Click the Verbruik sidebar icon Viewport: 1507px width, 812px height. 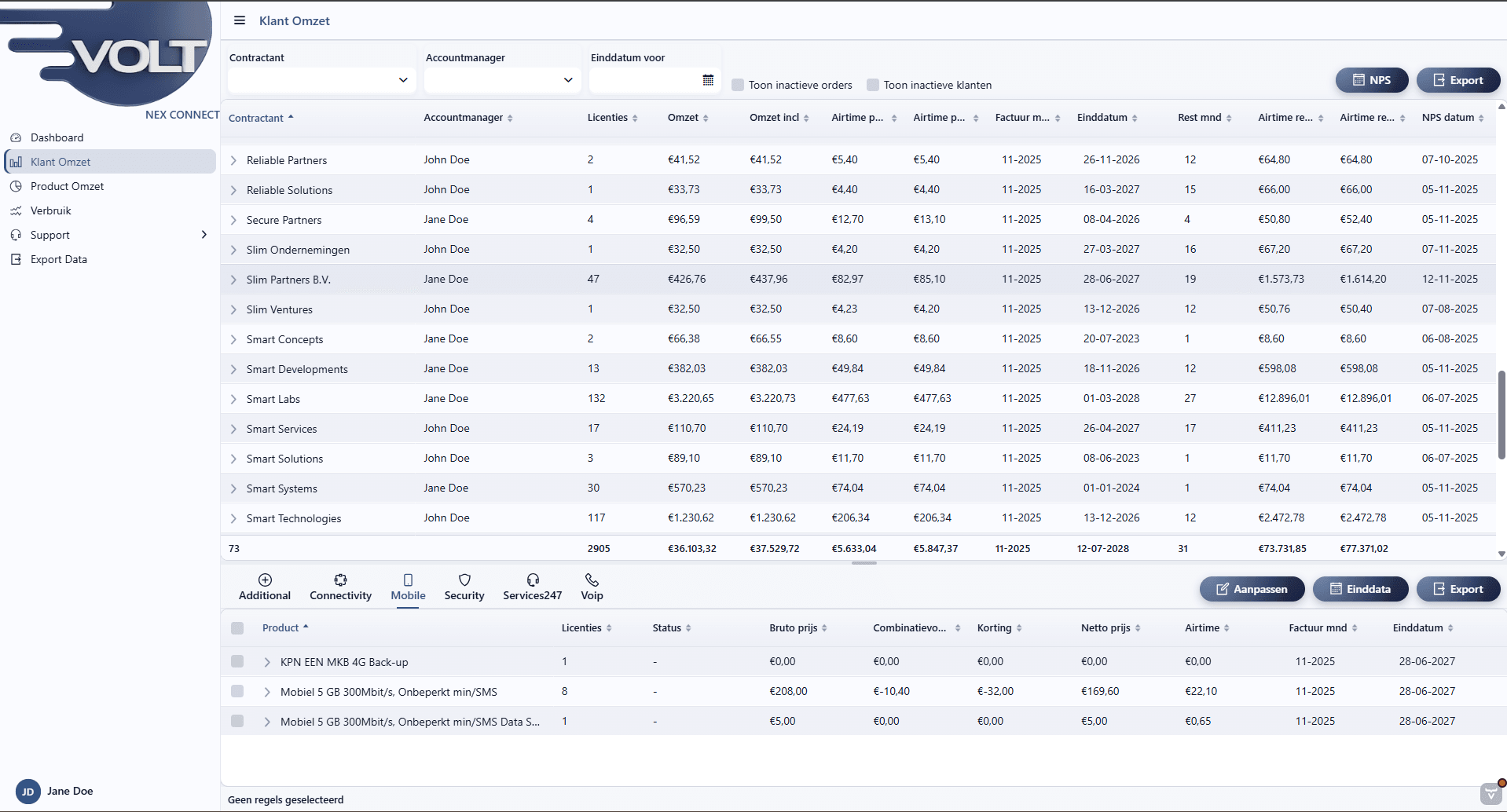(x=16, y=210)
